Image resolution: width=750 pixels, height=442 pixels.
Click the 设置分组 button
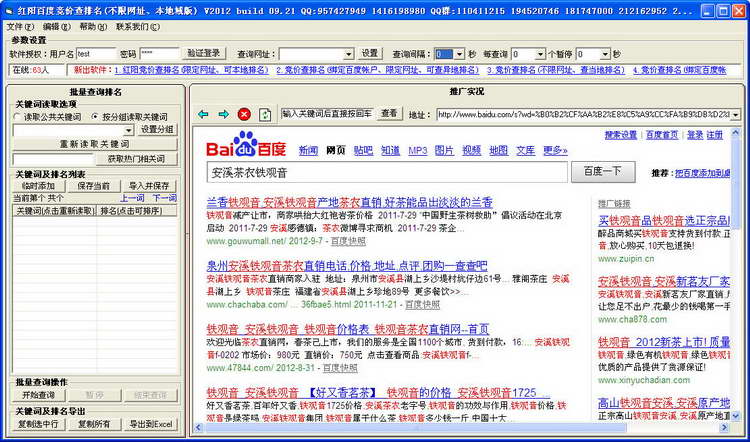click(x=157, y=130)
